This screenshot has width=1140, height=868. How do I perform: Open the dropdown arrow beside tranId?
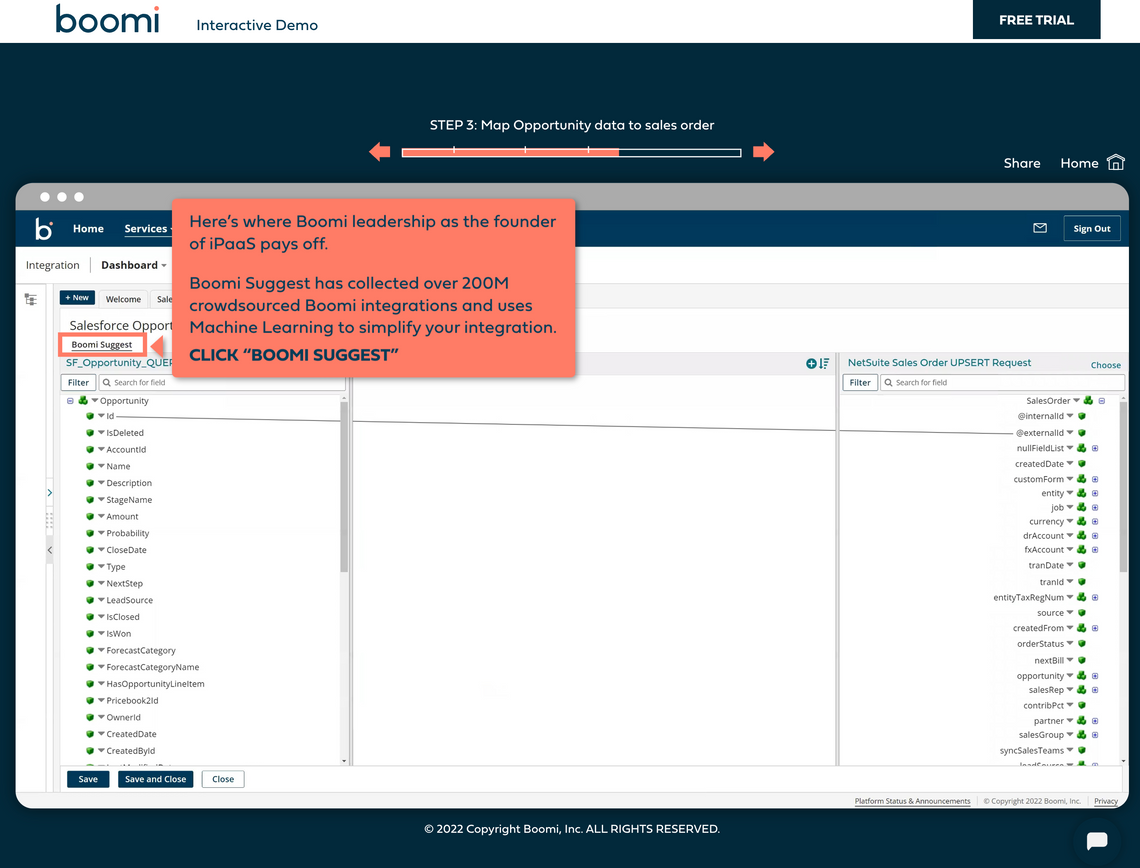coord(1069,582)
